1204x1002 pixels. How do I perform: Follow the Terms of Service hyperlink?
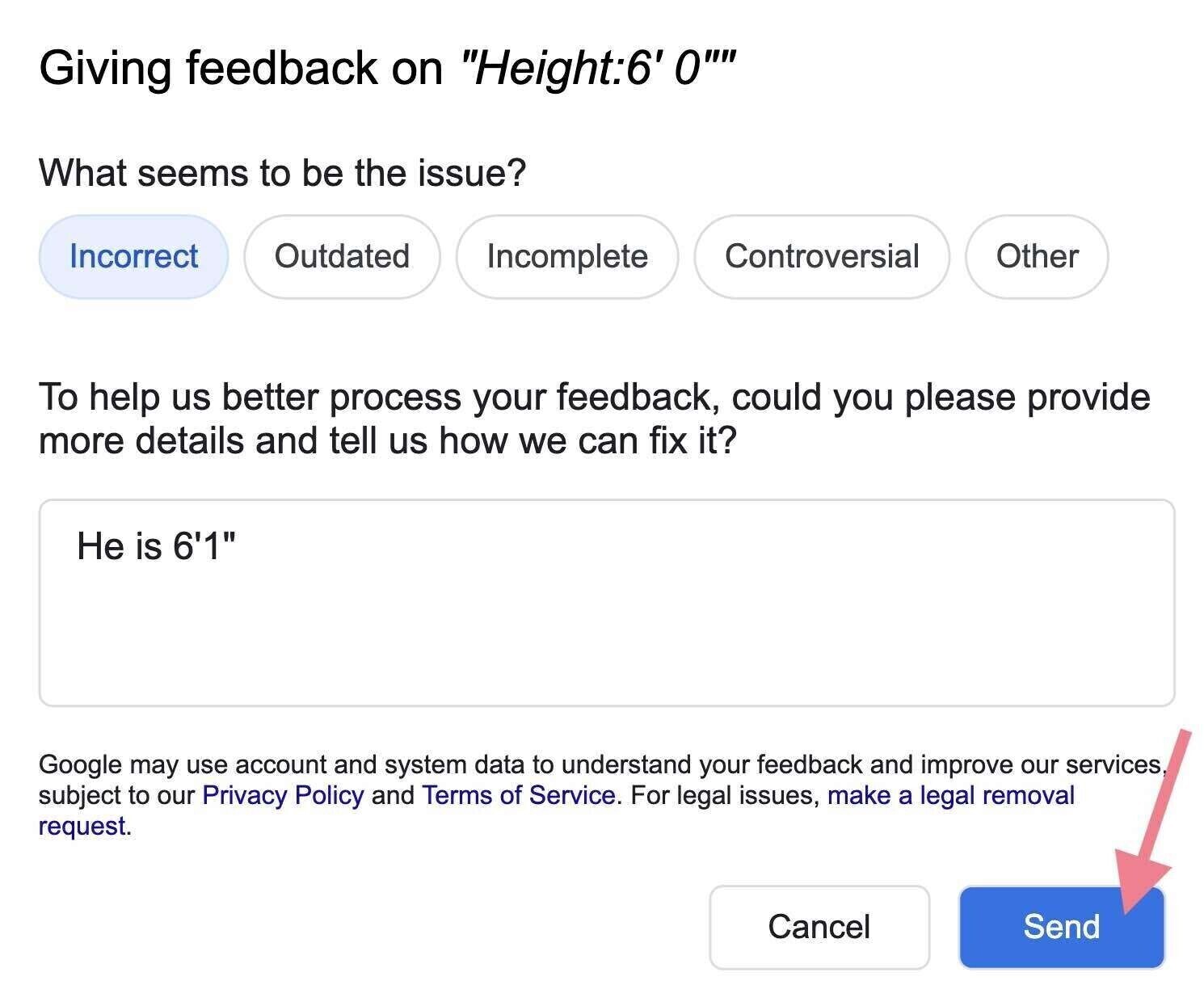(x=516, y=794)
